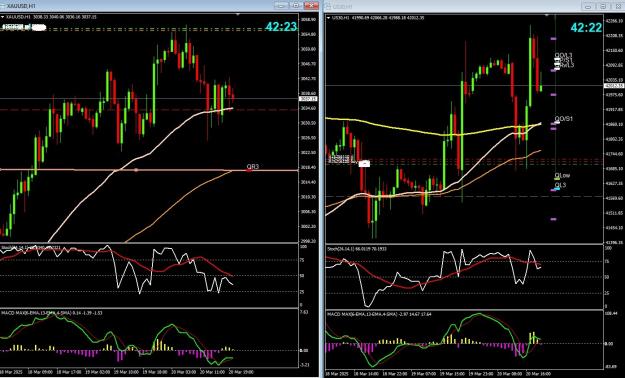The width and height of the screenshot is (625, 378).
Task: Open the US30 window title bar icon
Action: [x=328, y=6]
